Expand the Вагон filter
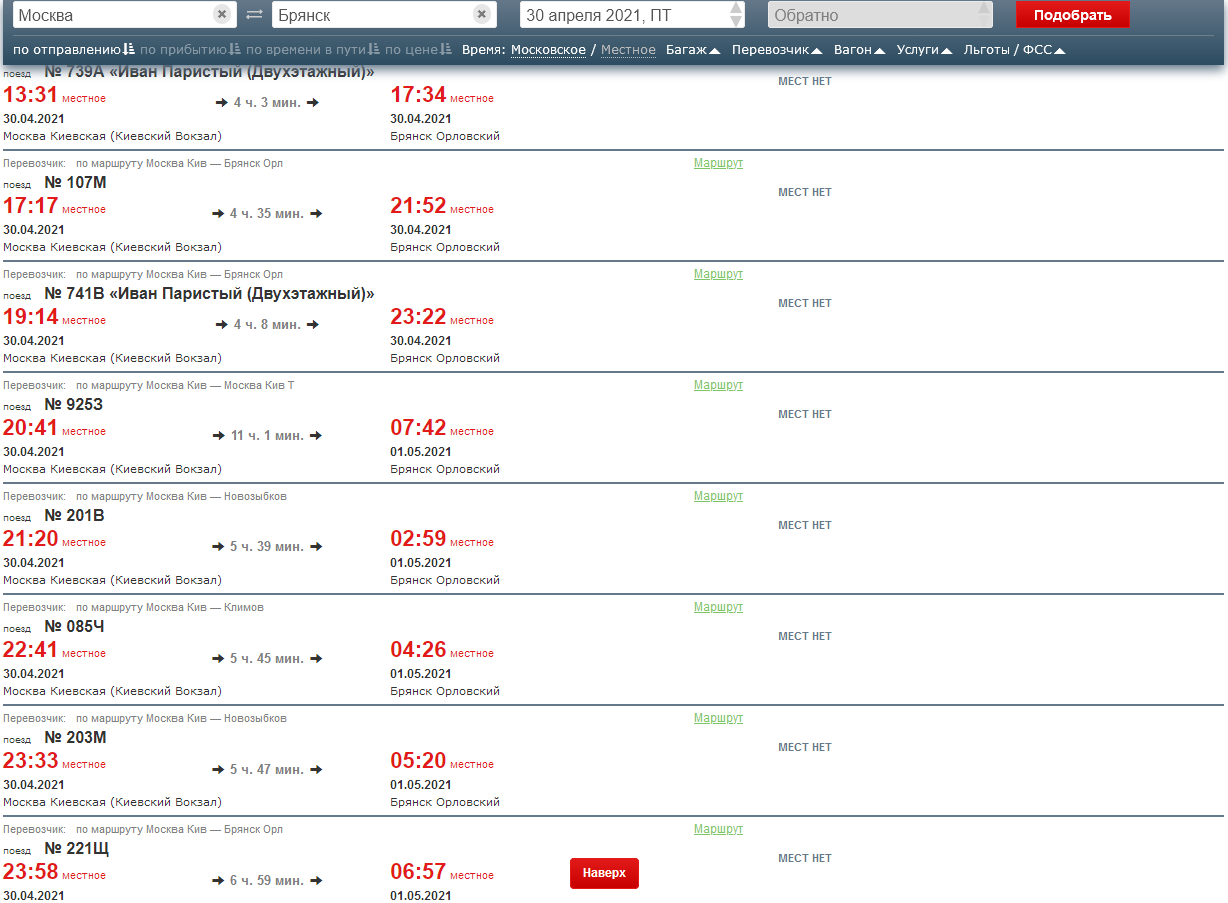Viewport: 1228px width, 903px height. click(859, 49)
